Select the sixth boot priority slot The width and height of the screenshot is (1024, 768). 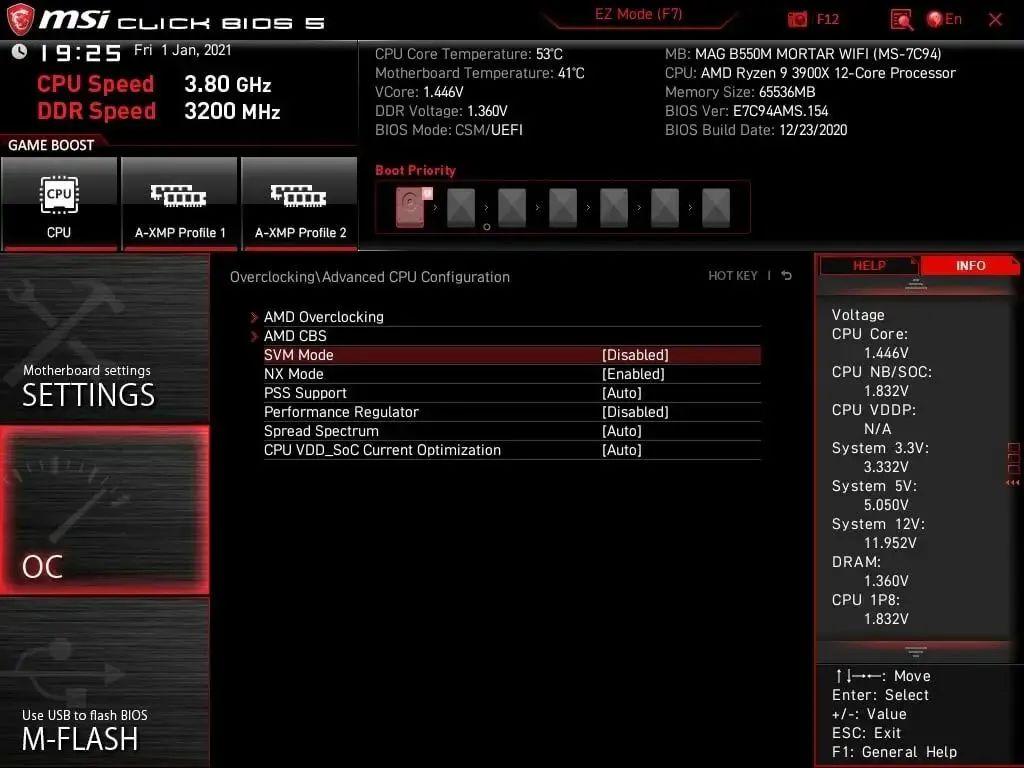click(665, 208)
